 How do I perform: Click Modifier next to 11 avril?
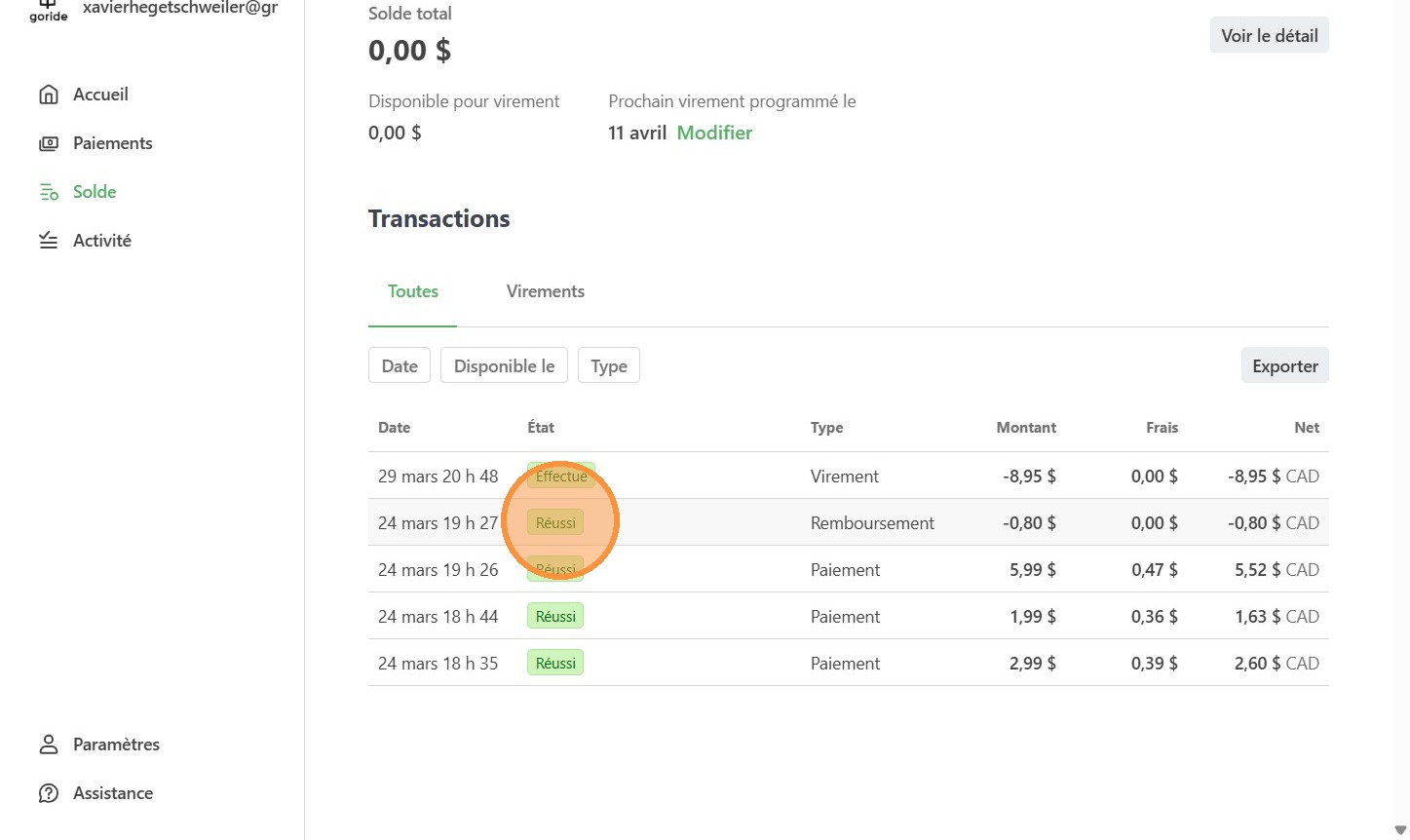click(x=714, y=133)
